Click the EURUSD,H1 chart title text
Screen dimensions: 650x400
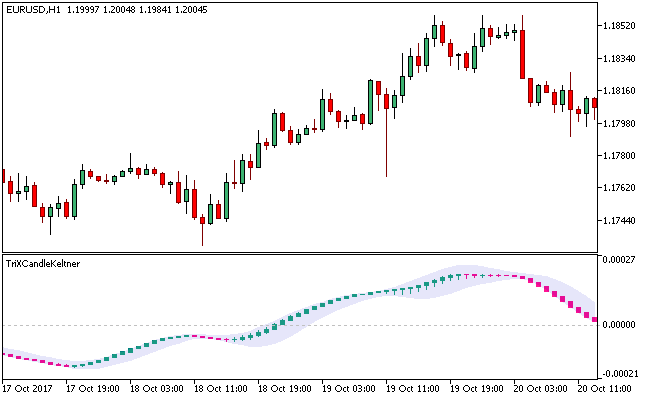[33, 10]
